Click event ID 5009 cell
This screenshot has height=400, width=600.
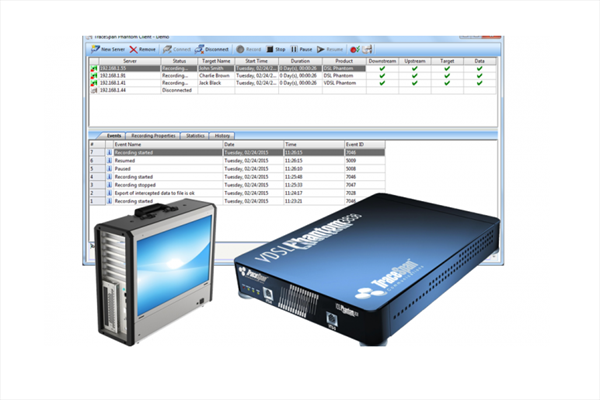tap(365, 160)
